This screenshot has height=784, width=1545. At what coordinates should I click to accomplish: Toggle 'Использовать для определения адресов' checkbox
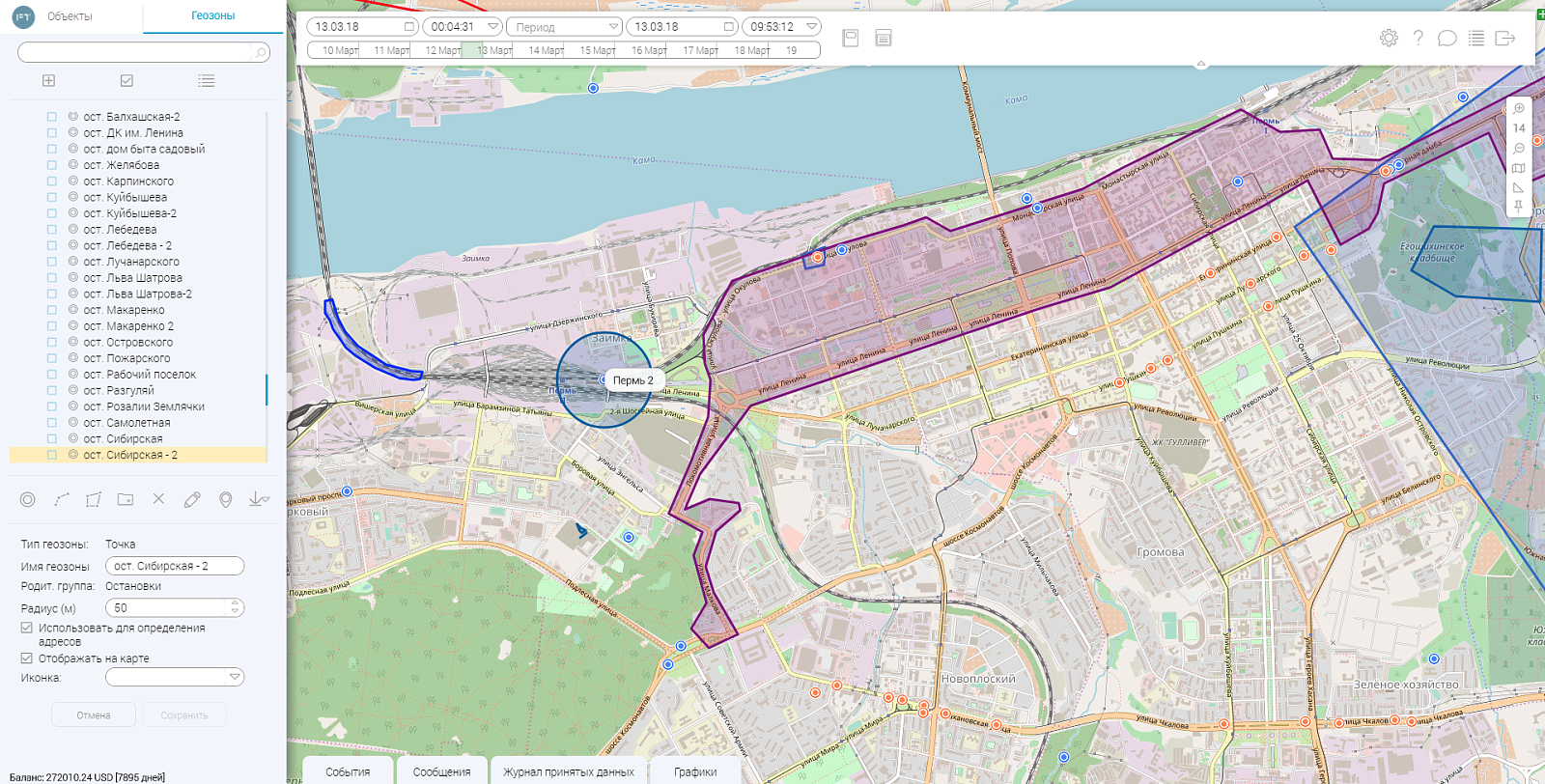27,628
